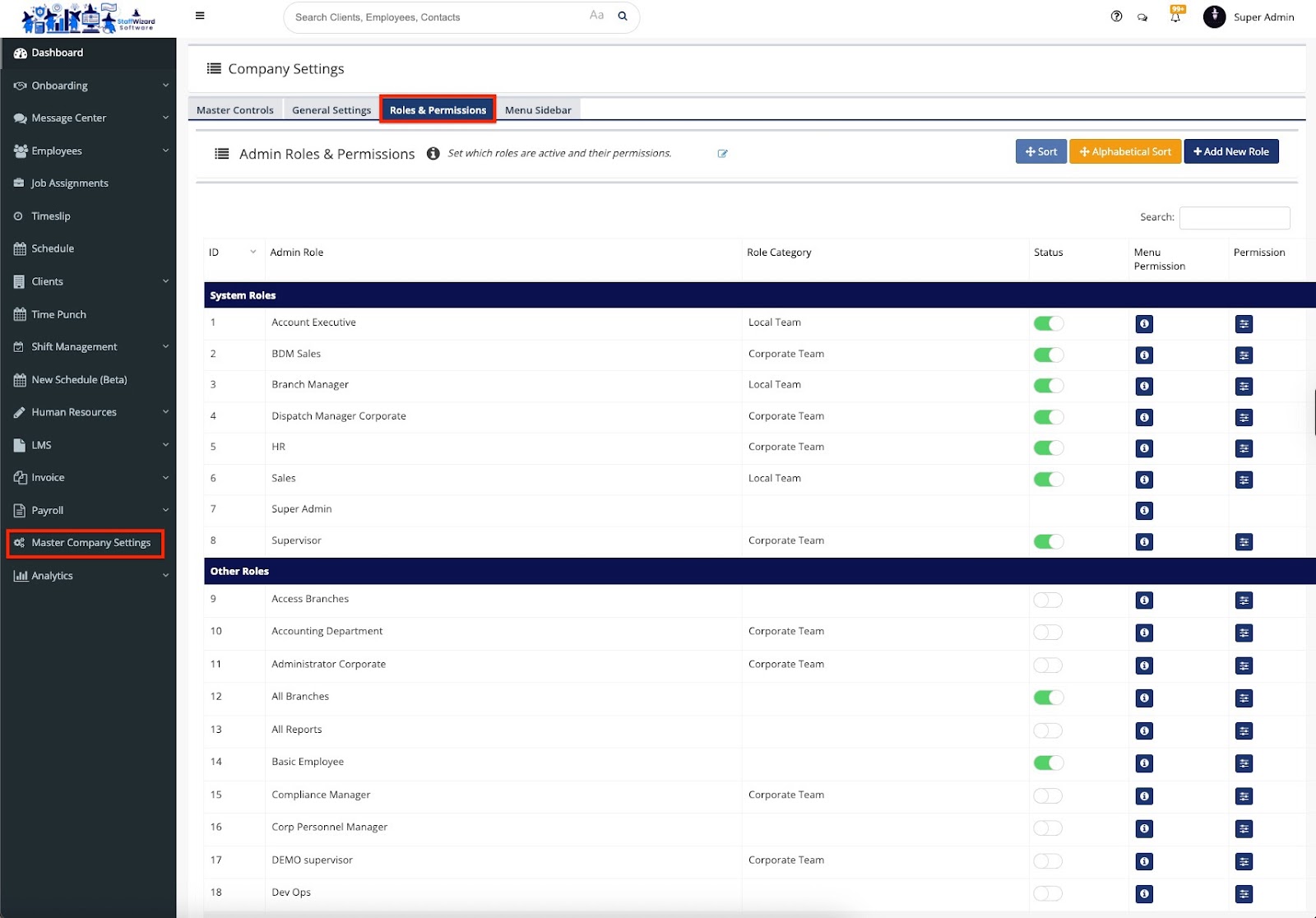Screen dimensions: 1316x918
Task: Click the search magnifier icon
Action: point(623,16)
